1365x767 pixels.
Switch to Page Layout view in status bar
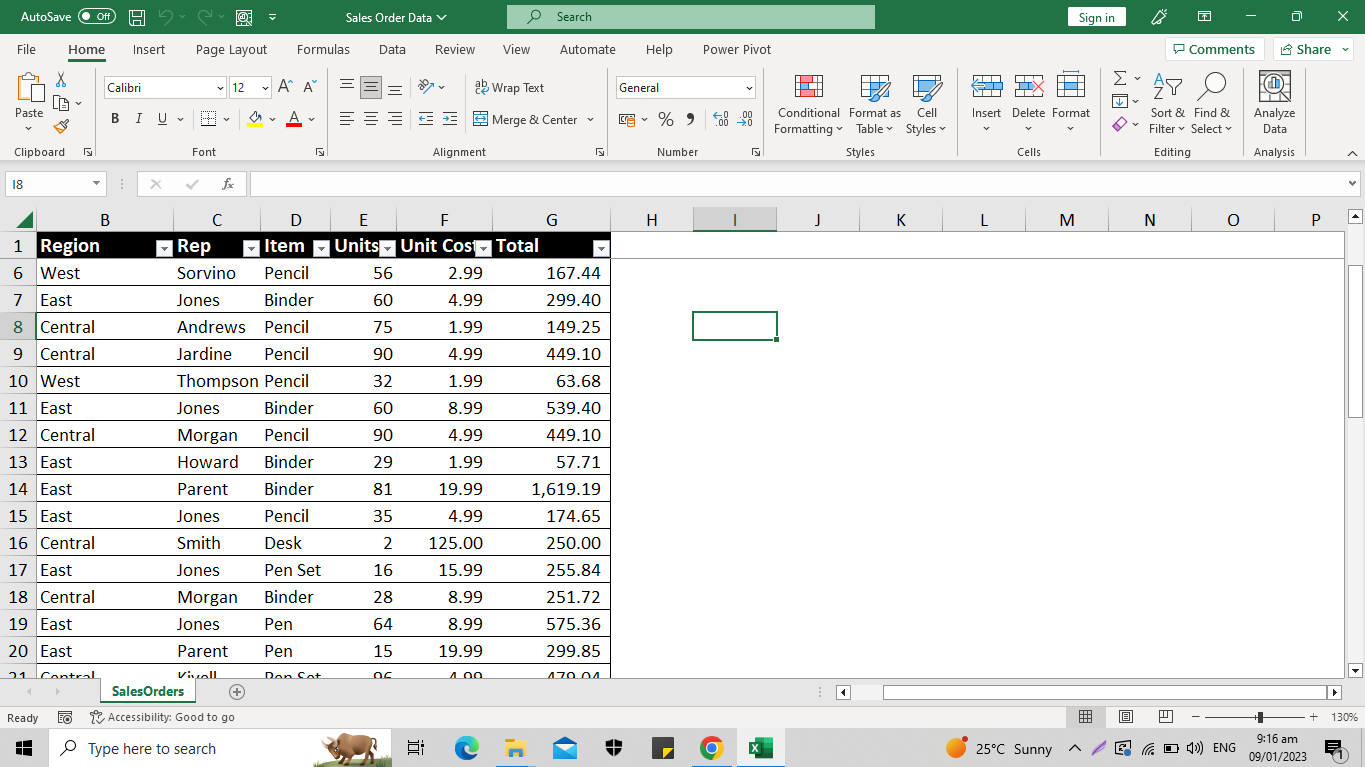point(1125,717)
